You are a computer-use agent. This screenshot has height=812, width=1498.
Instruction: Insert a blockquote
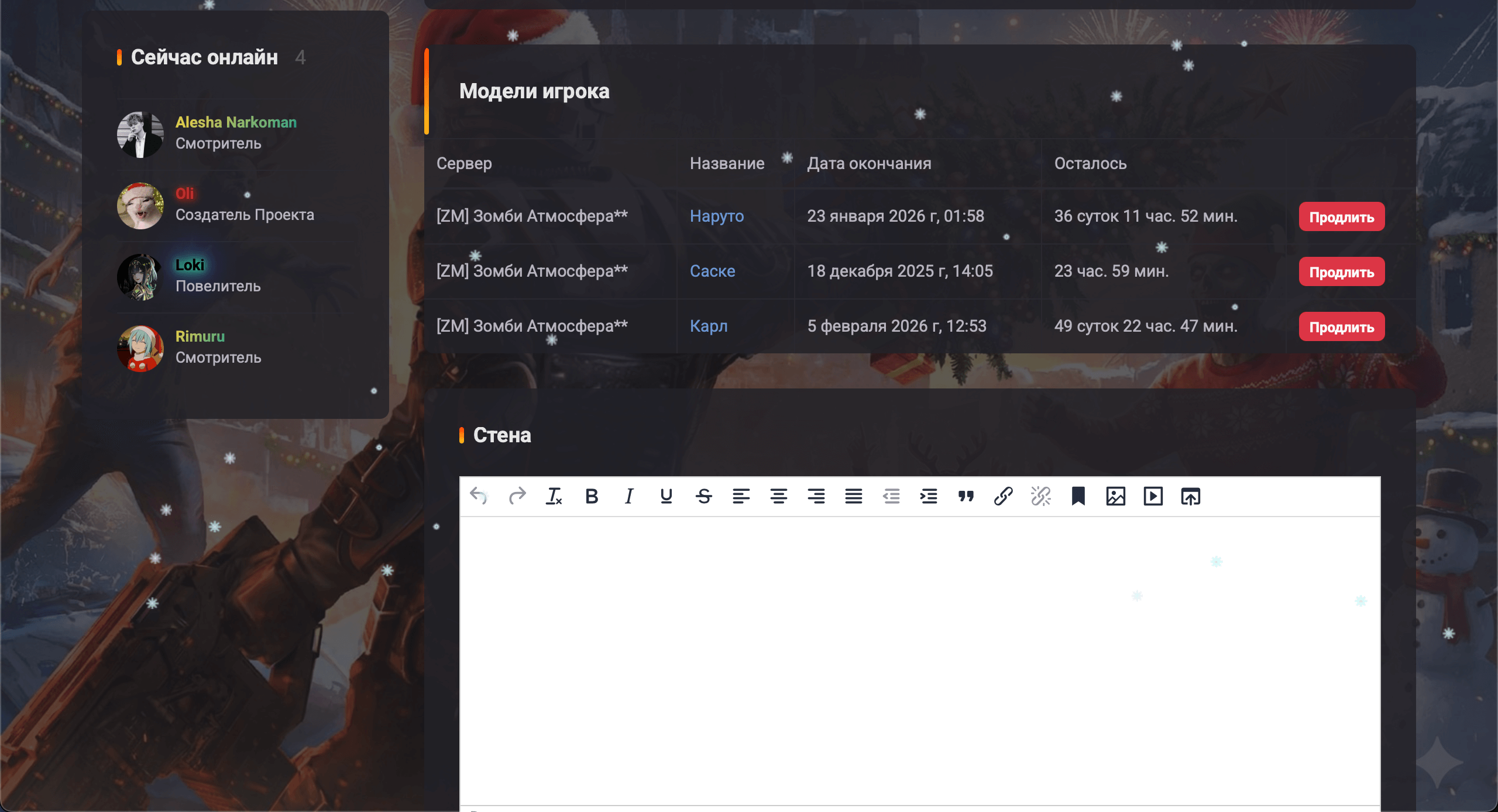click(966, 496)
